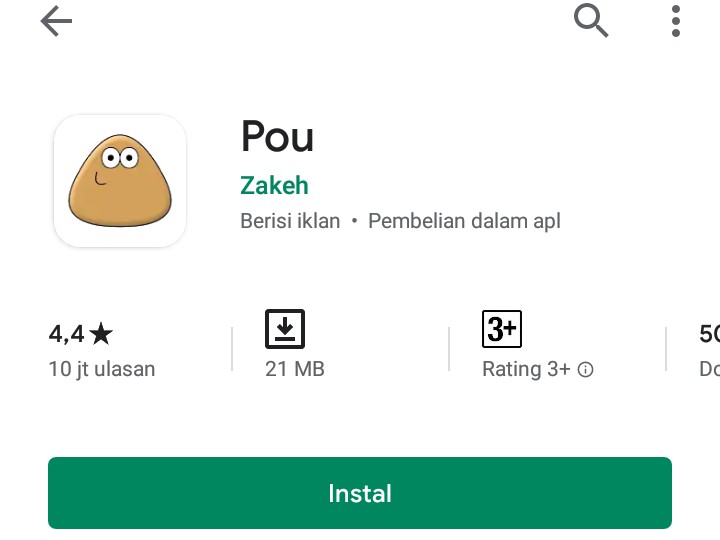Open the three-dot overflow menu
720x540 pixels.
pyautogui.click(x=675, y=21)
